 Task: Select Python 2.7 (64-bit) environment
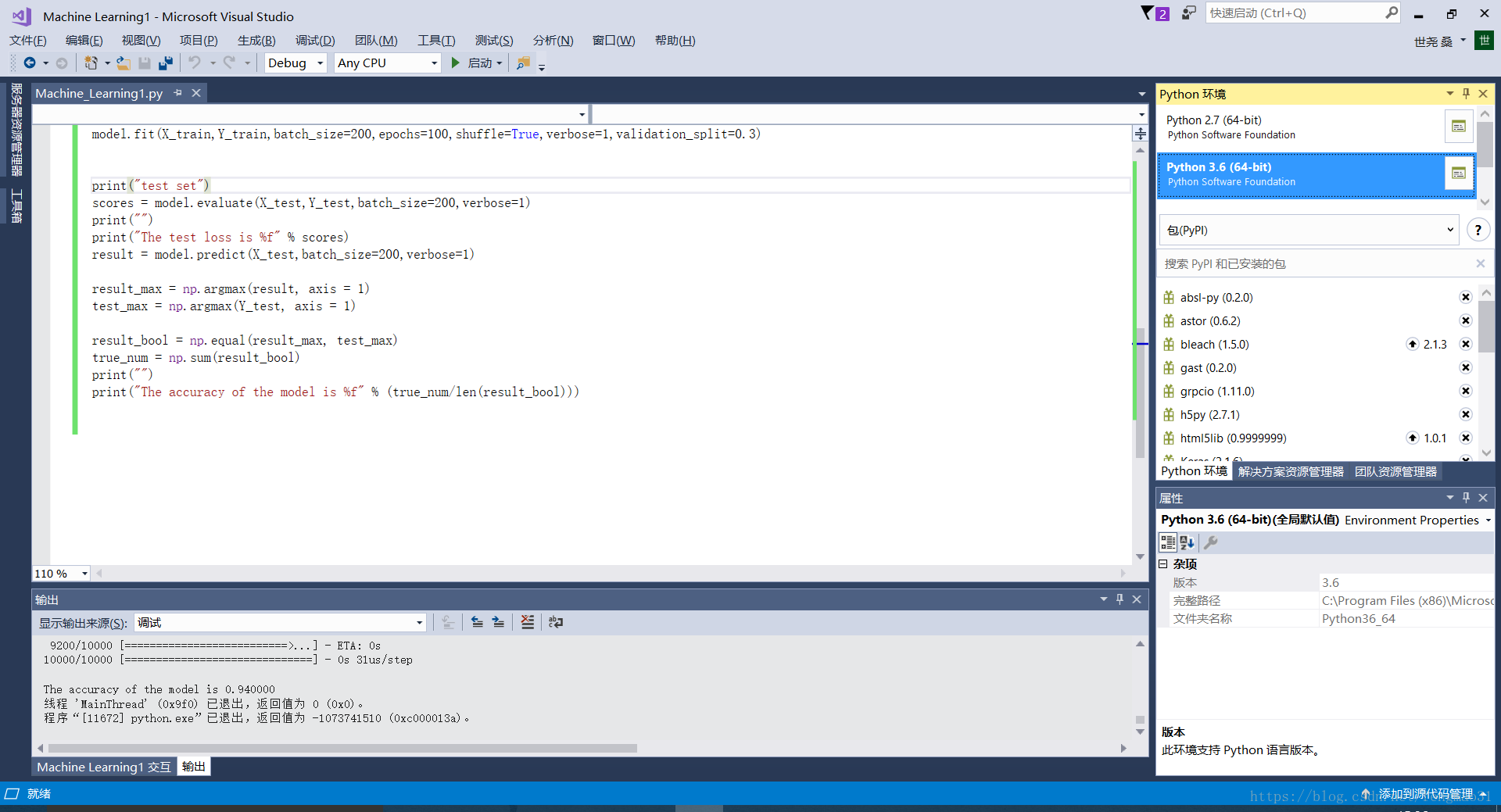[1301, 127]
